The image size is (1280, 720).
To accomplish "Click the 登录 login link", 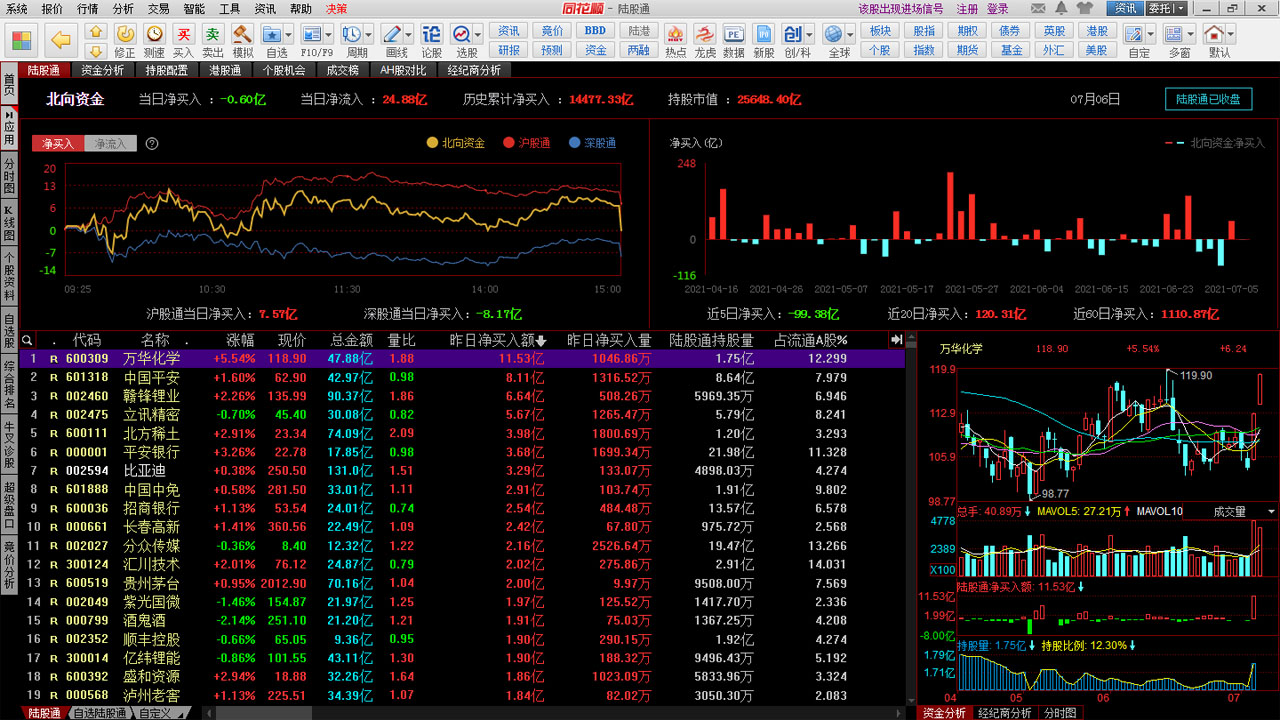I will coord(998,8).
